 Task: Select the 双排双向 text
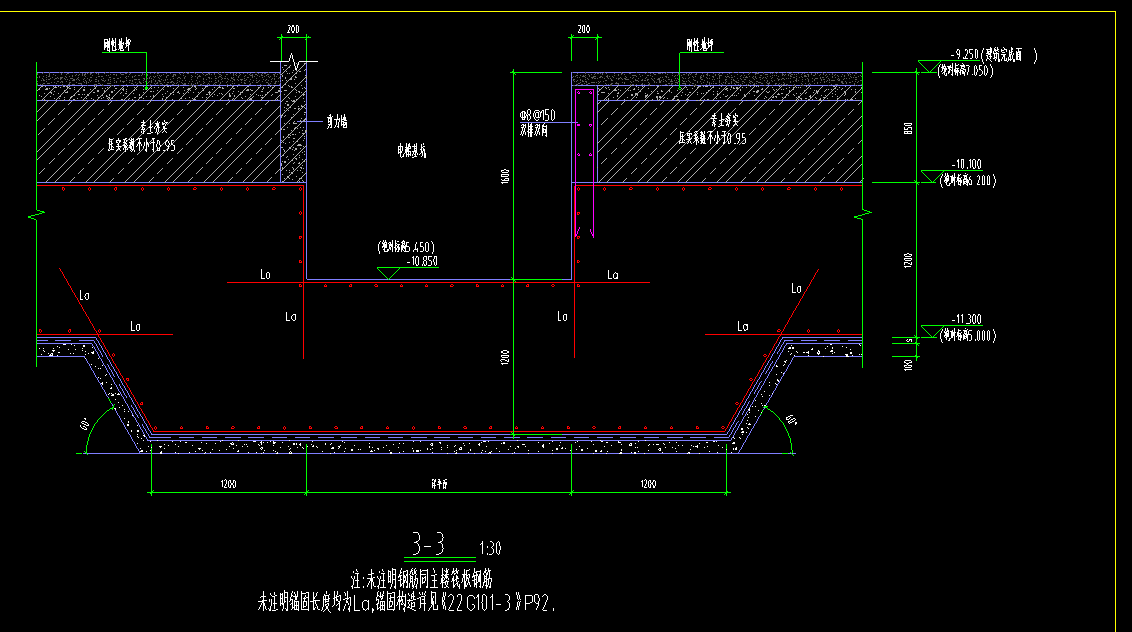pyautogui.click(x=534, y=131)
